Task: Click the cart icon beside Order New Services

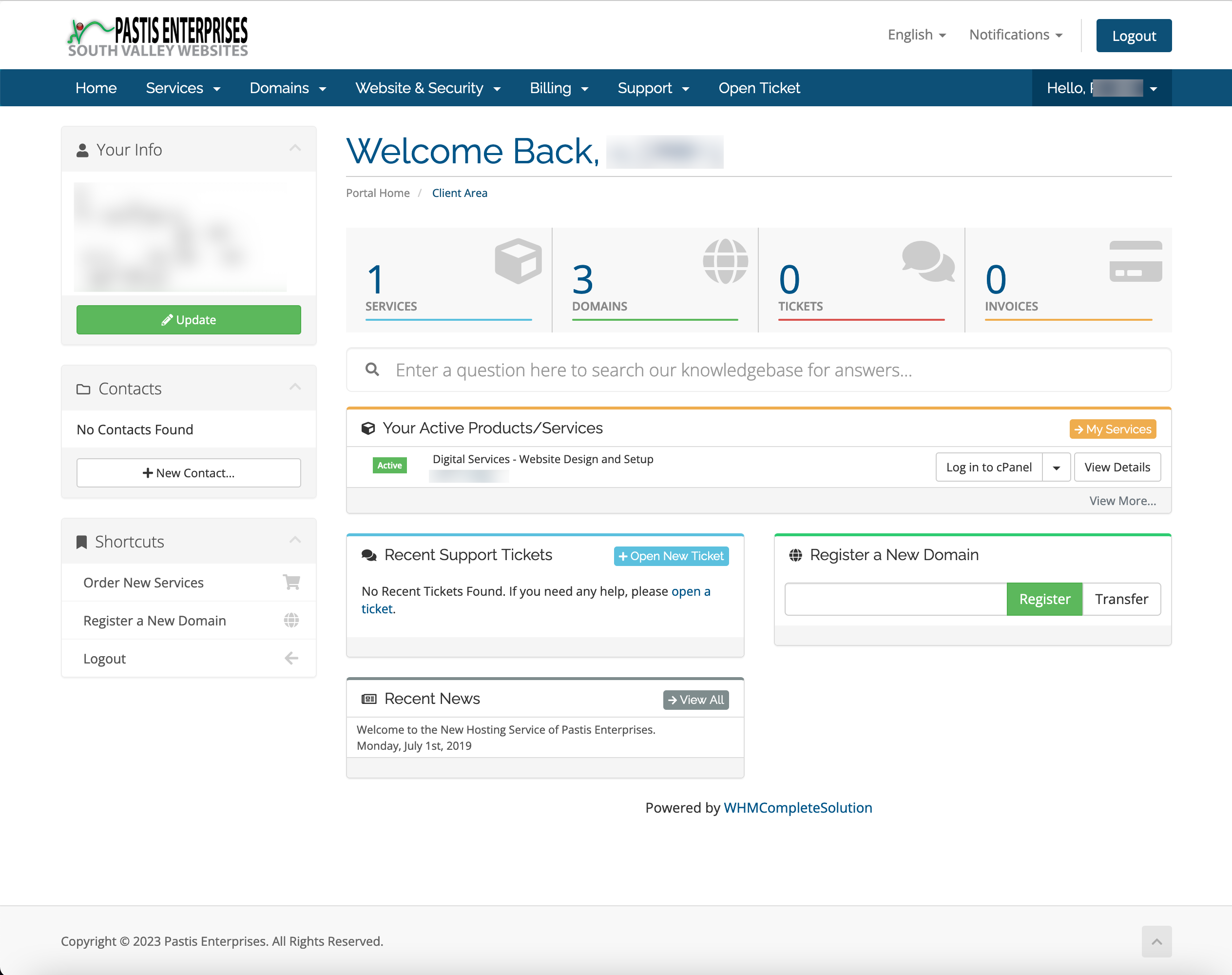Action: (x=291, y=582)
